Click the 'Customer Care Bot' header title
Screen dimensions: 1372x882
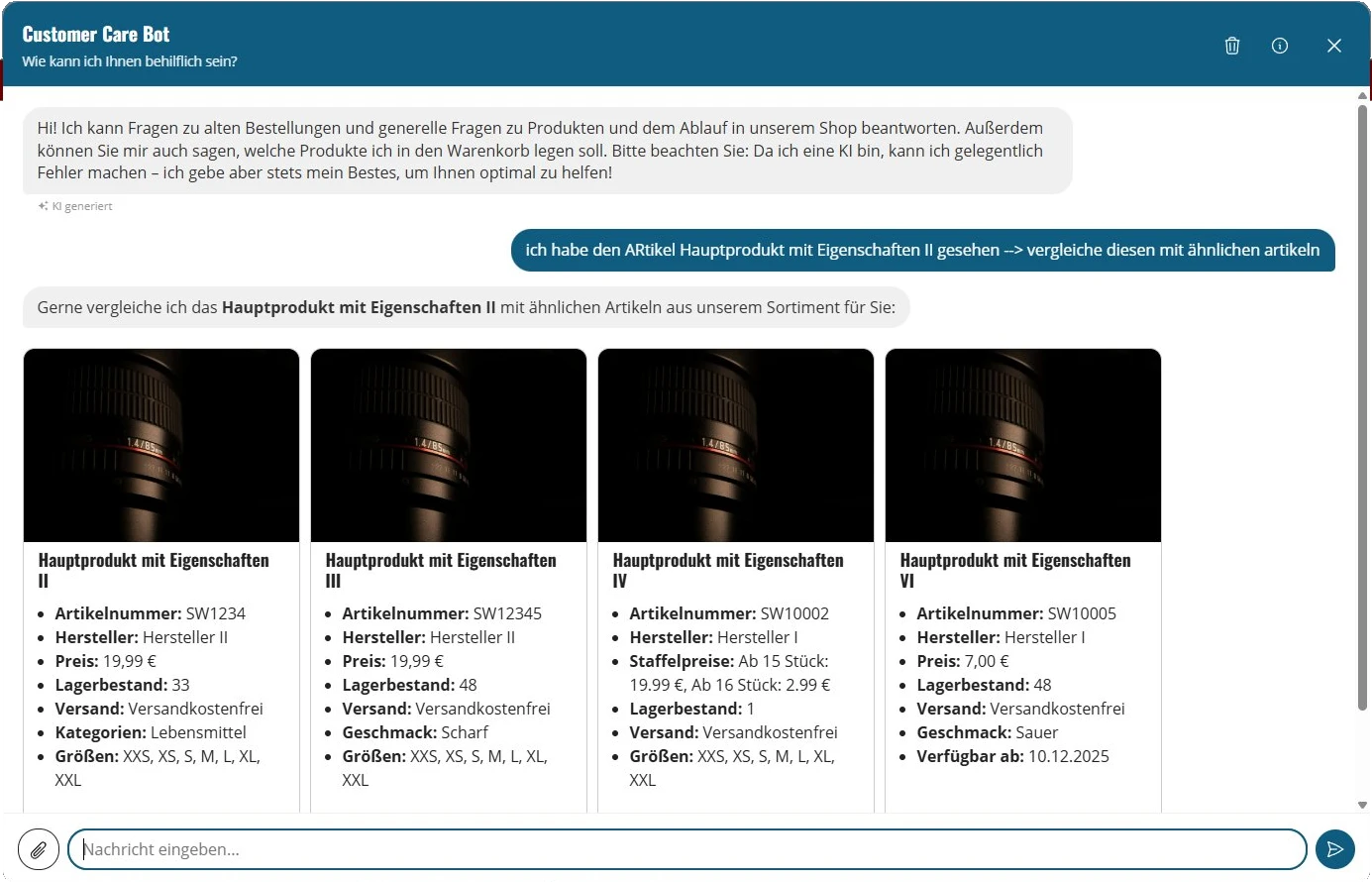point(95,33)
